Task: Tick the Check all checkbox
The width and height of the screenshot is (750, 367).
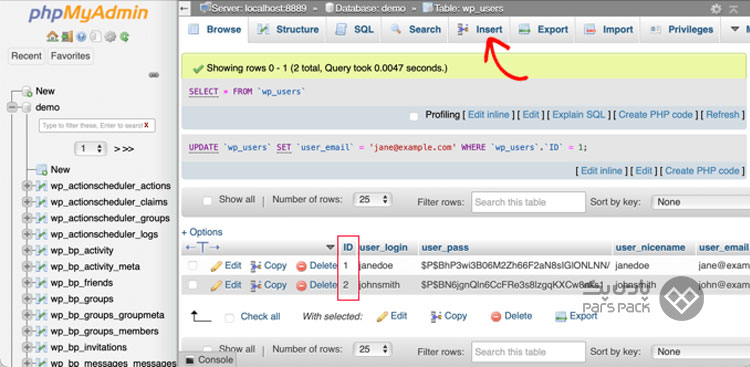Action: tap(230, 318)
